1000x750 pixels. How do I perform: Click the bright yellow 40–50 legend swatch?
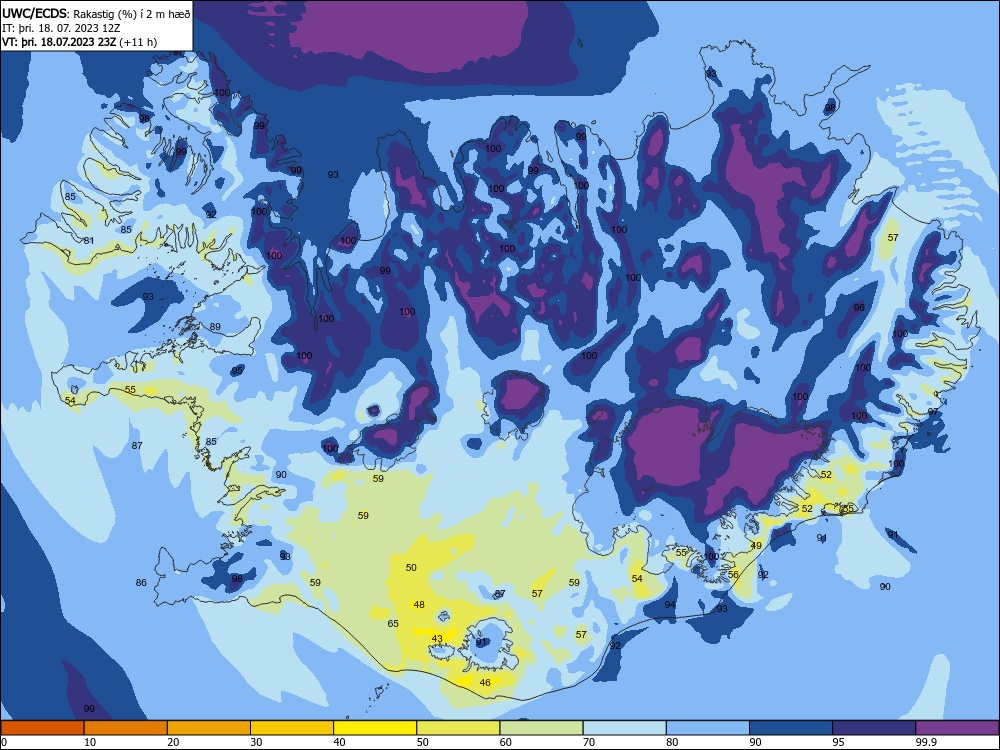[x=375, y=728]
